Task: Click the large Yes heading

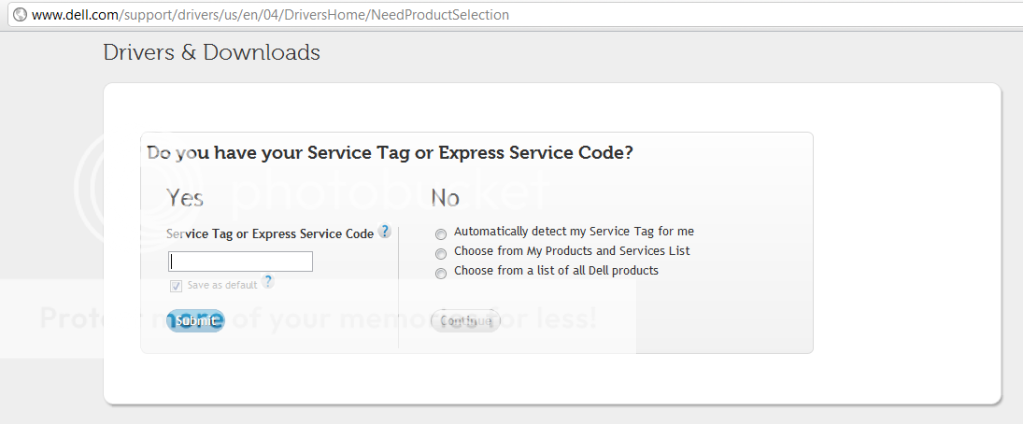Action: [x=185, y=197]
